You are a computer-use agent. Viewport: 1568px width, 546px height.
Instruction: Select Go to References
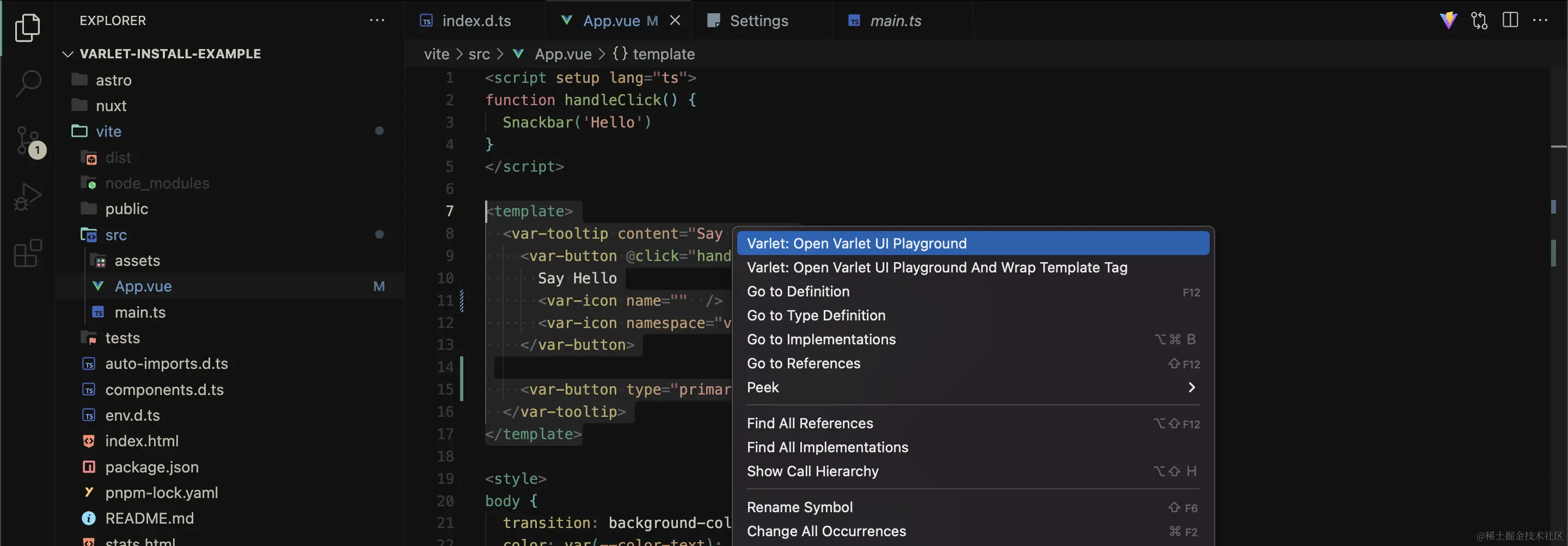coord(973,363)
